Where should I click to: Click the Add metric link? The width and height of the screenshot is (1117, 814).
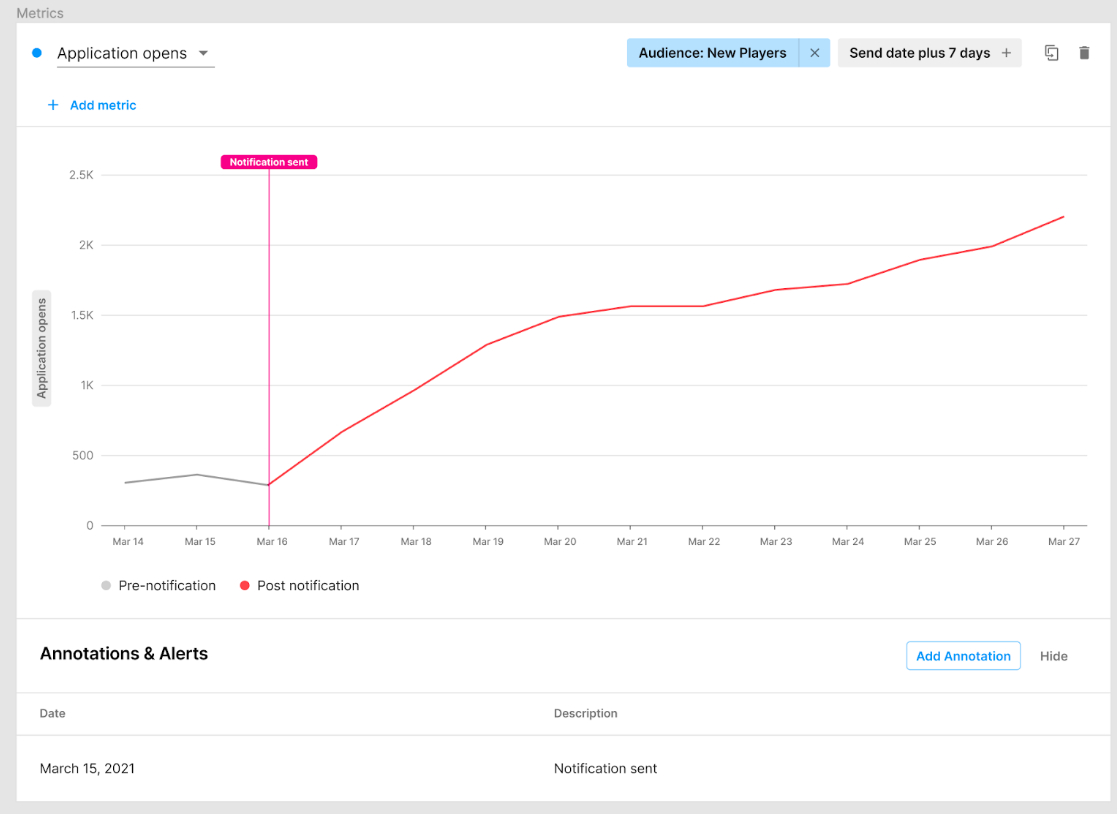coord(103,105)
